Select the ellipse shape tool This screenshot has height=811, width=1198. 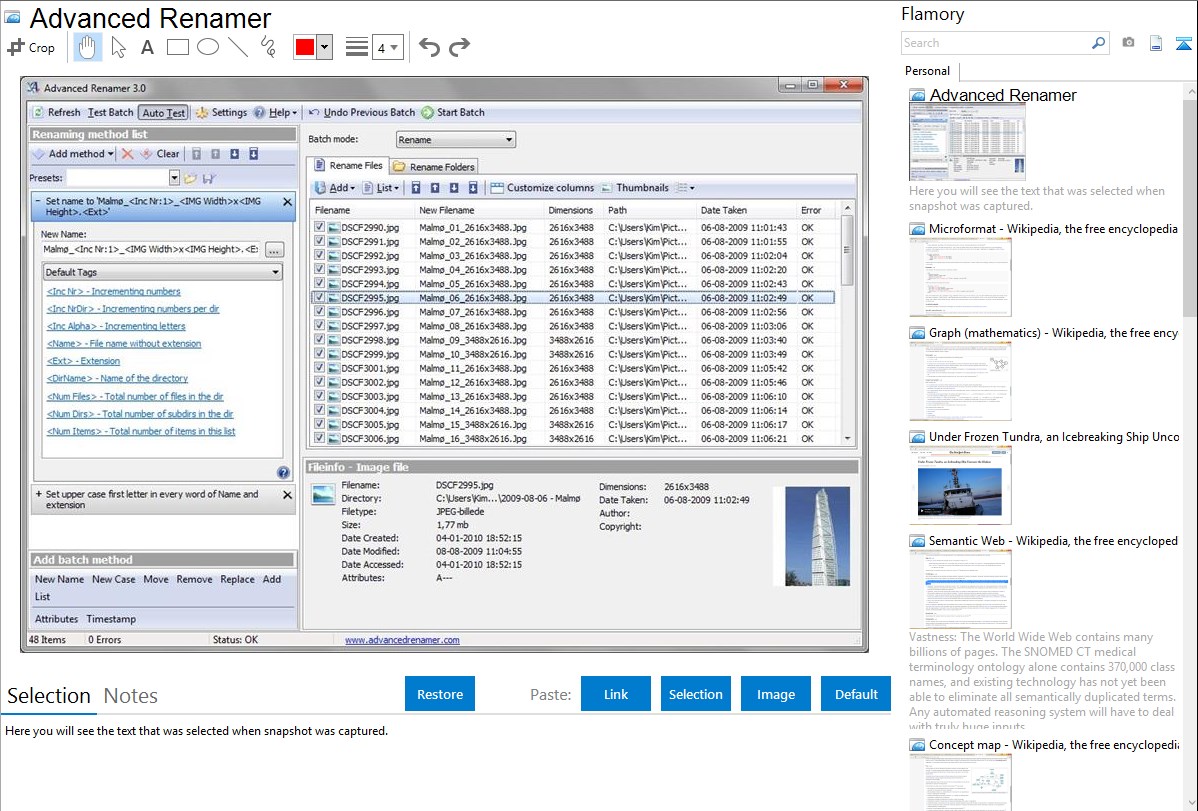click(208, 47)
